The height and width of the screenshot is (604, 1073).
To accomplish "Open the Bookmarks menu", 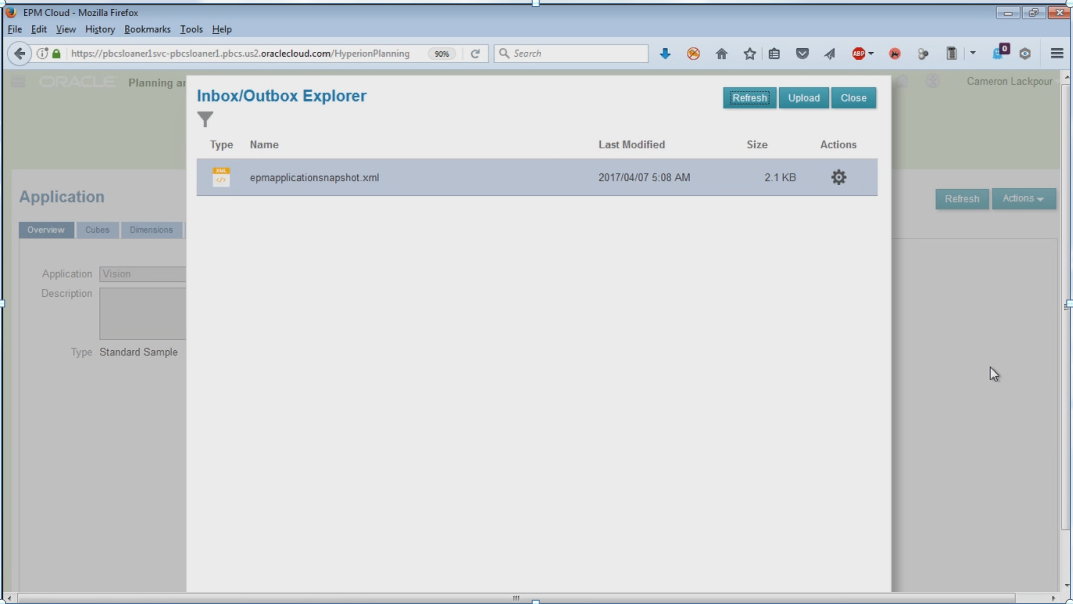I will pos(147,29).
